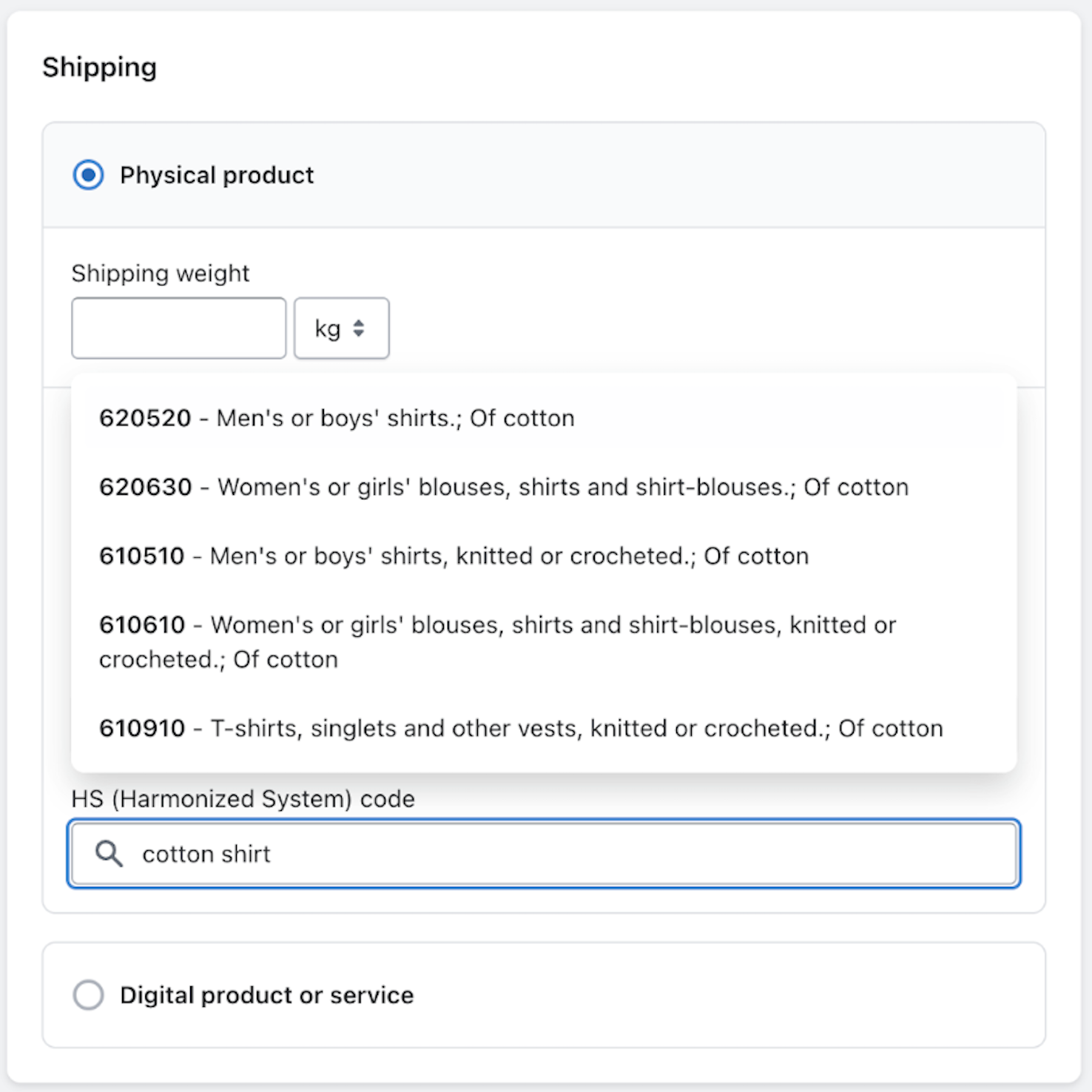
Task: Select 610610 knitted women's blouses option
Action: 497,641
